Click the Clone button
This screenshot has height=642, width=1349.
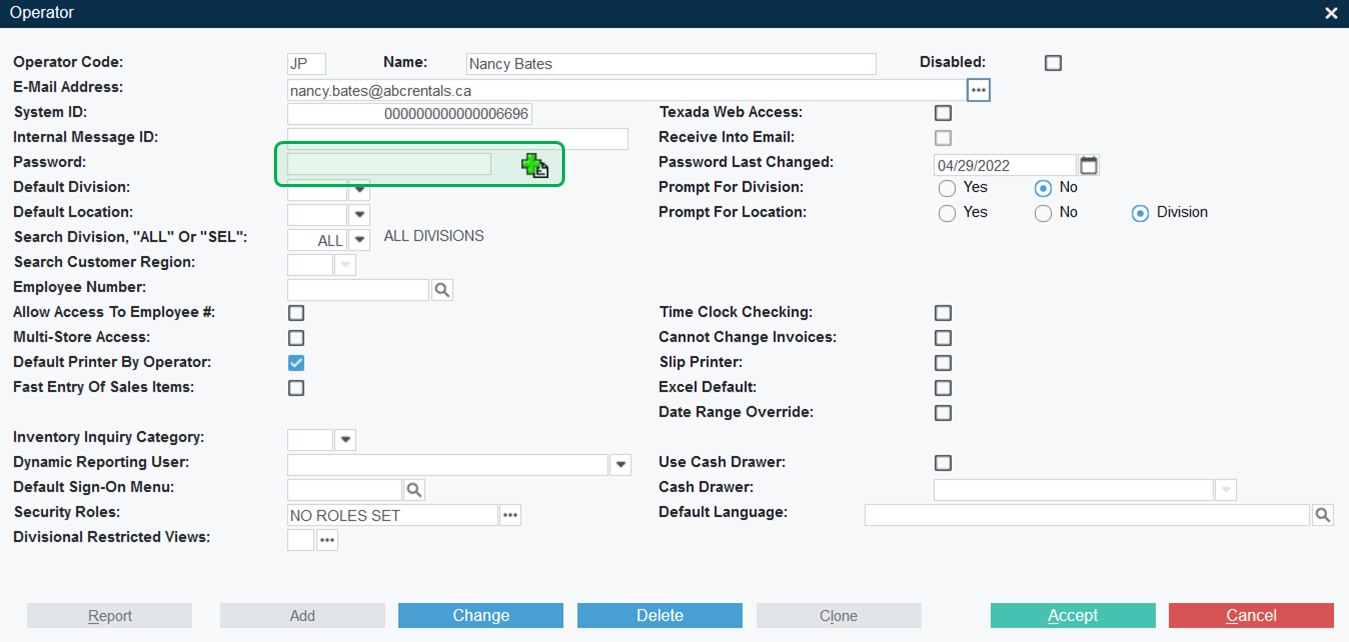tap(839, 616)
